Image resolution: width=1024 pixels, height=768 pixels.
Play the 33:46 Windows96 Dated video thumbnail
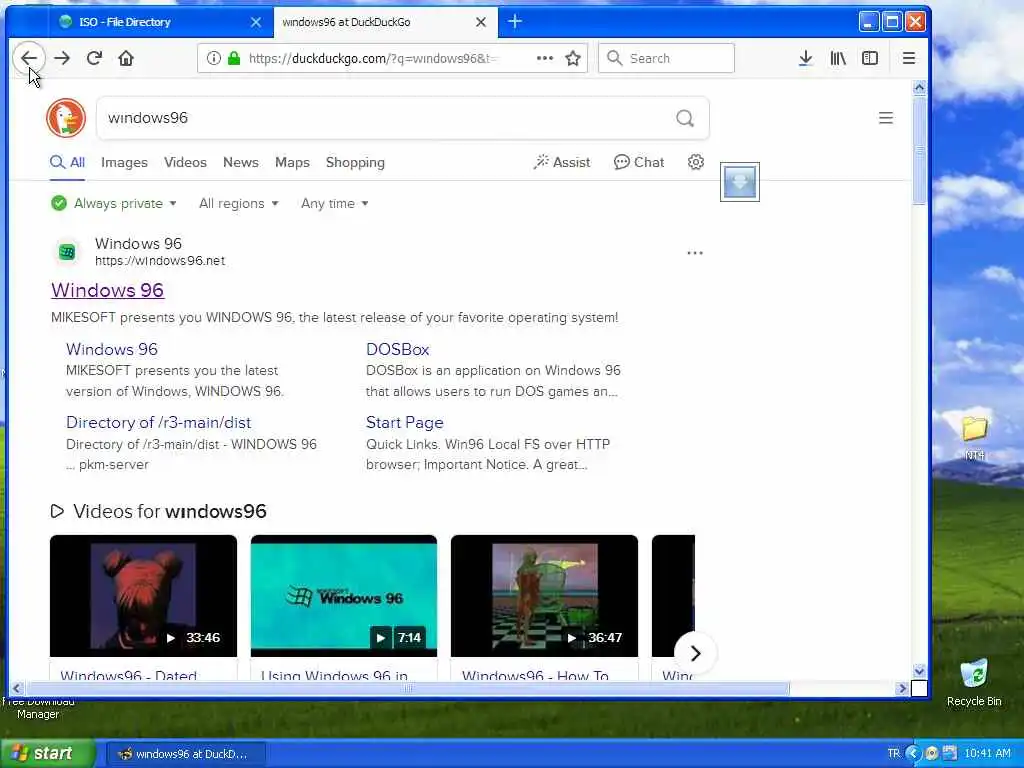coord(143,596)
